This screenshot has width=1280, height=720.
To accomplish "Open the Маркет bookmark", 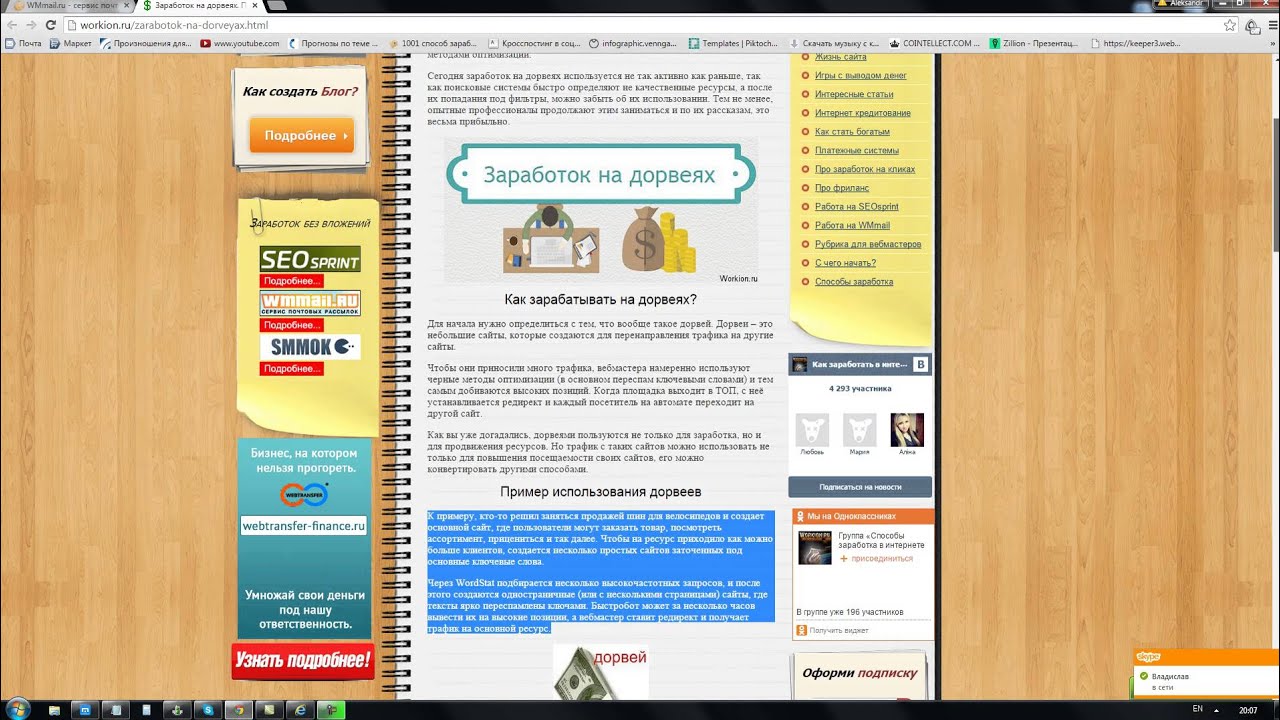I will [x=70, y=44].
